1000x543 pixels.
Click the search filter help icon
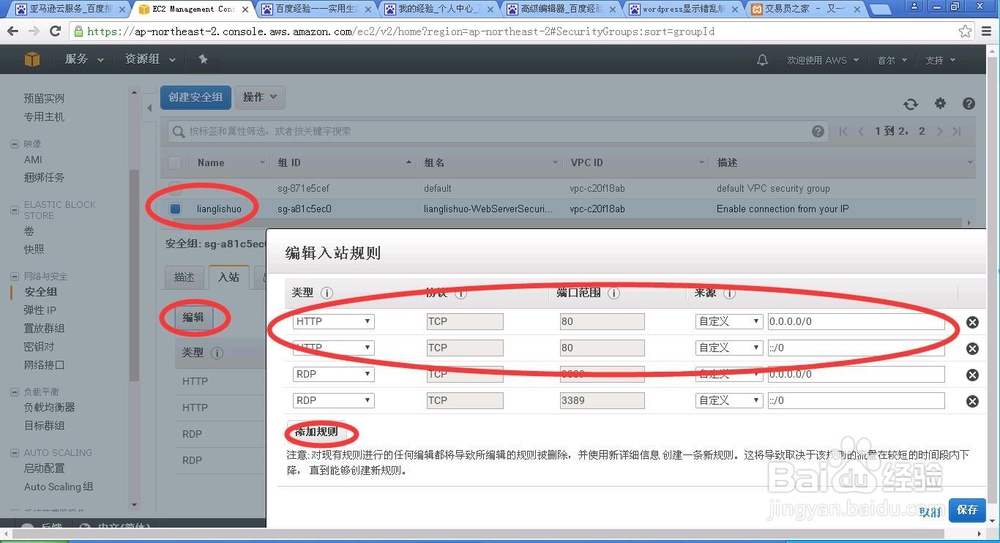coord(818,131)
